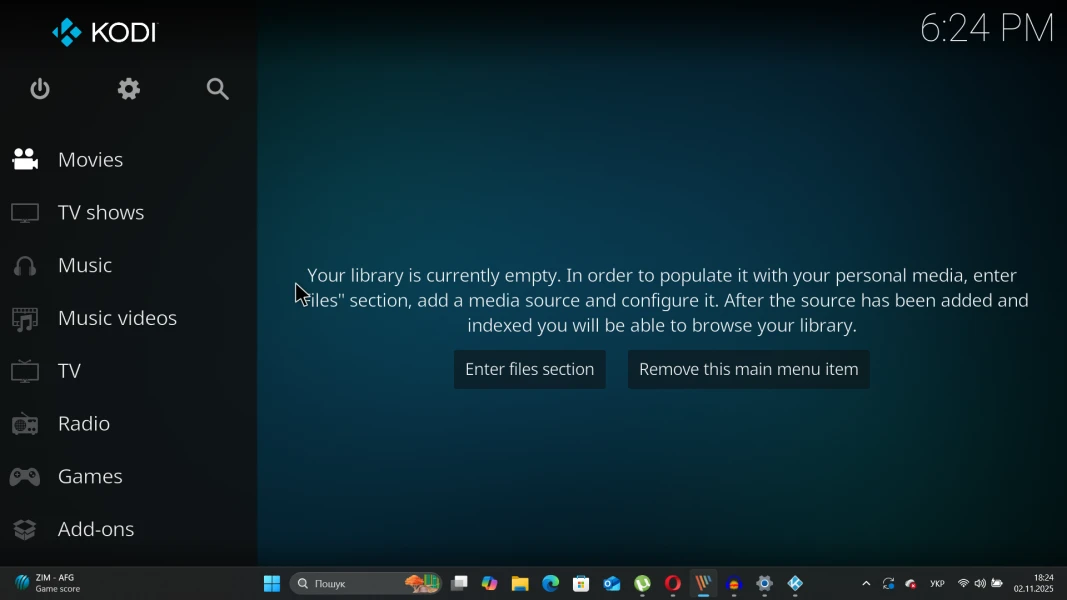The image size is (1067, 600).
Task: Click the Radio icon in the sidebar
Action: coord(25,424)
